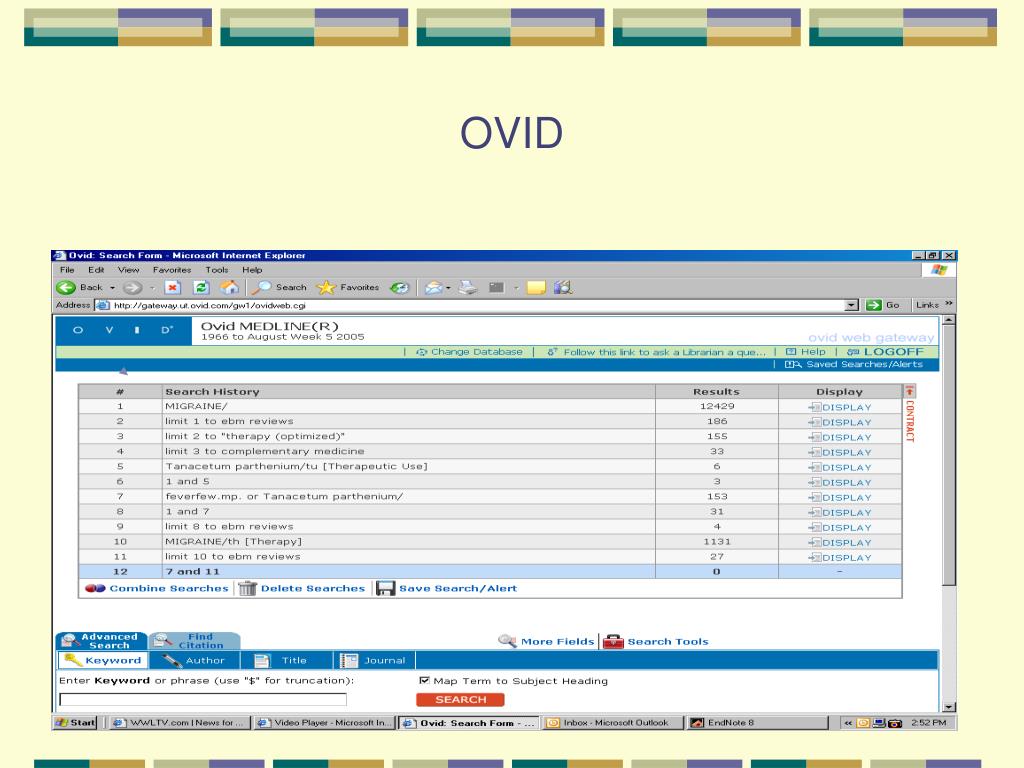The width and height of the screenshot is (1024, 768).
Task: Open the Forward button history dropdown
Action: [x=152, y=288]
